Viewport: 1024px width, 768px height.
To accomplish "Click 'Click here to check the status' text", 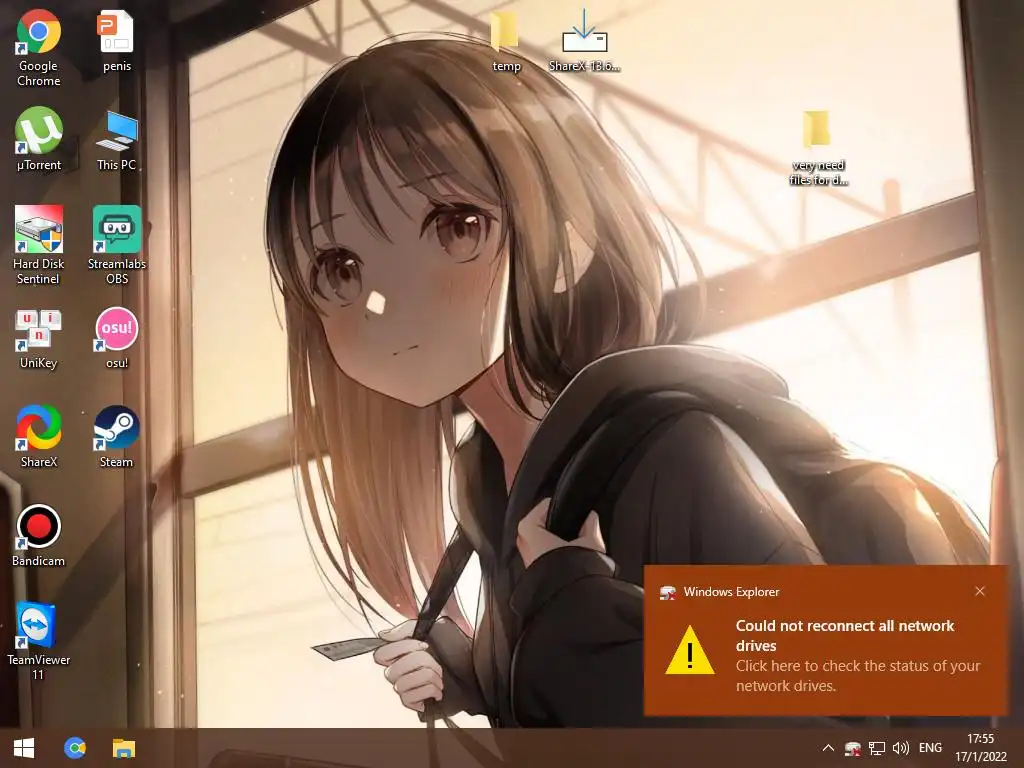I will point(857,675).
